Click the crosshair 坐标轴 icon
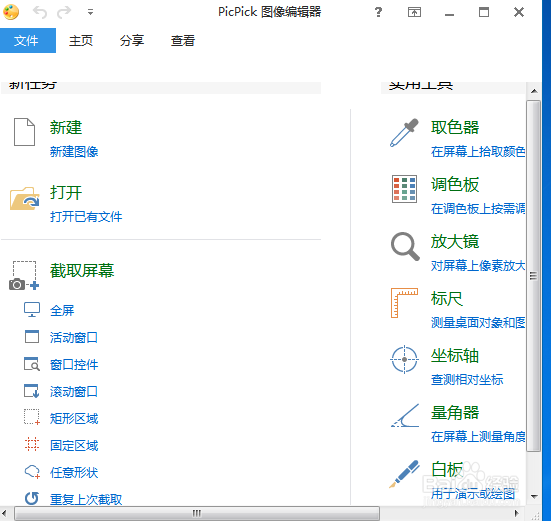Viewport: 551px width, 521px height. coord(404,359)
